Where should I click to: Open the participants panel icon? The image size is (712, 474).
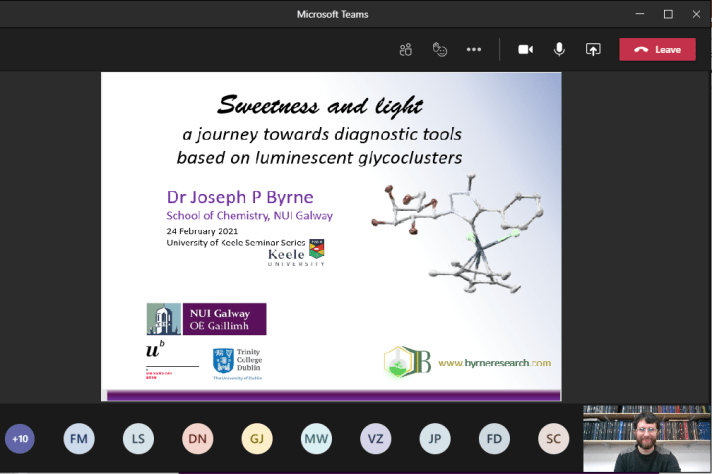[x=405, y=49]
